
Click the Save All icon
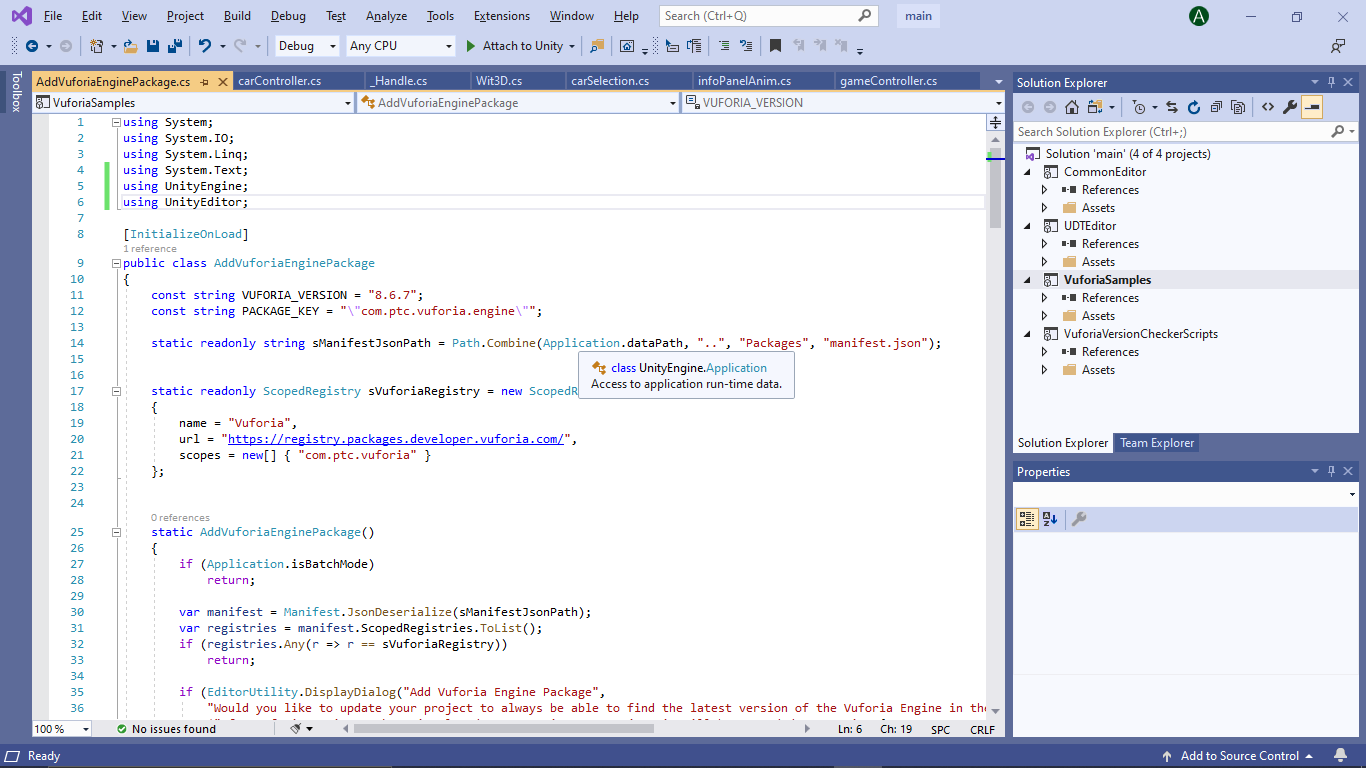point(174,46)
